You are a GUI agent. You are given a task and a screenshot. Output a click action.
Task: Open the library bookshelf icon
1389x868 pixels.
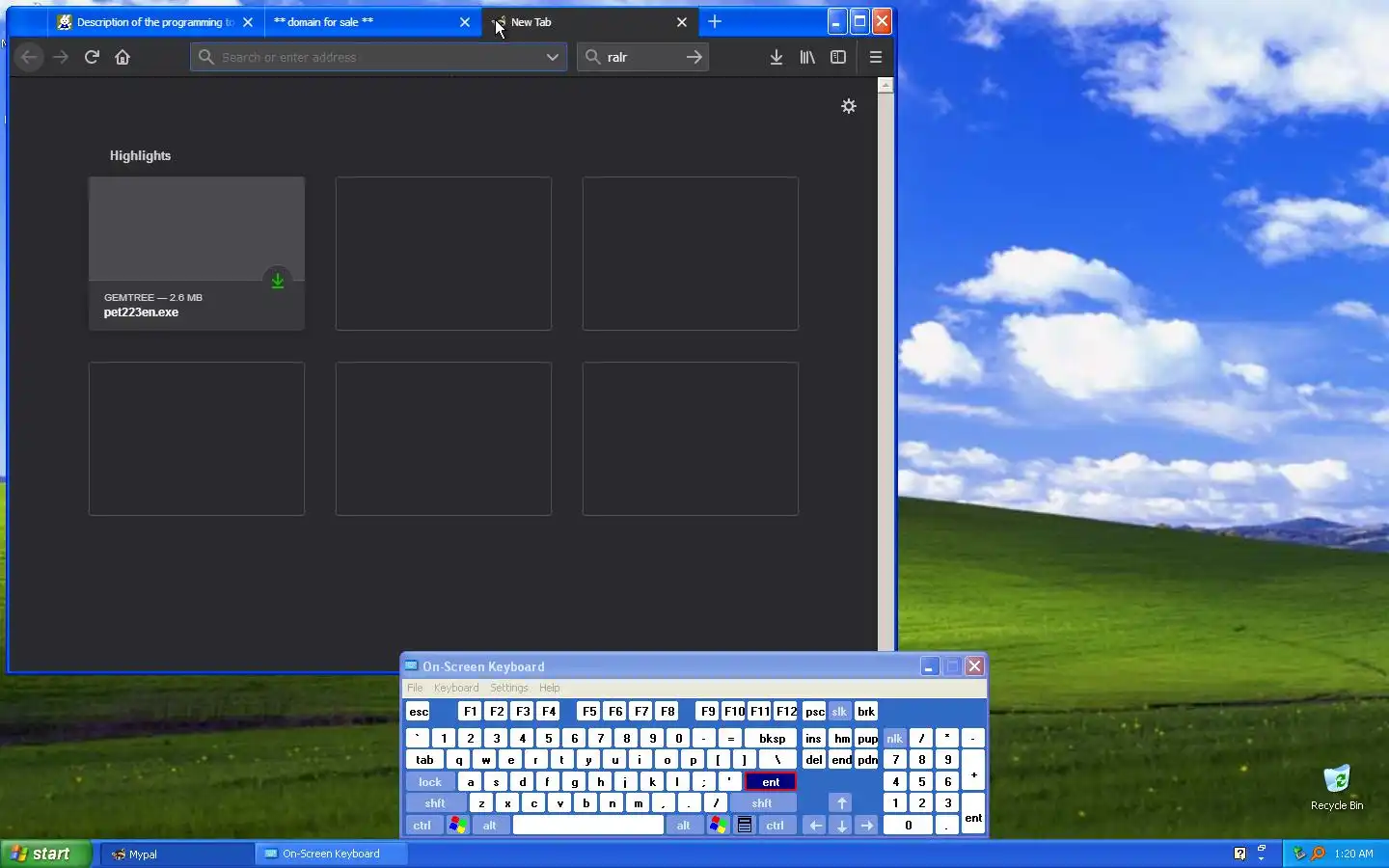(807, 57)
